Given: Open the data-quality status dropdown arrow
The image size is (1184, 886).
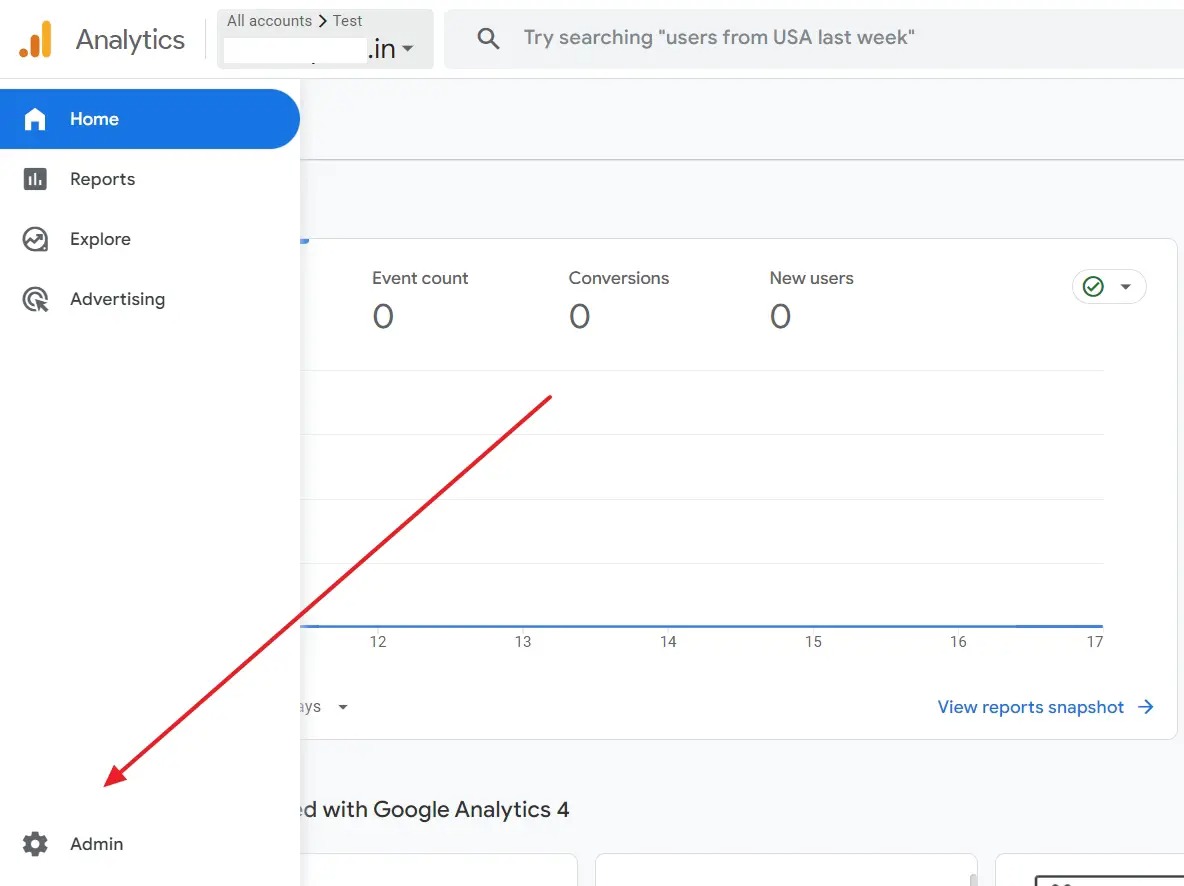Looking at the screenshot, I should (x=1124, y=286).
